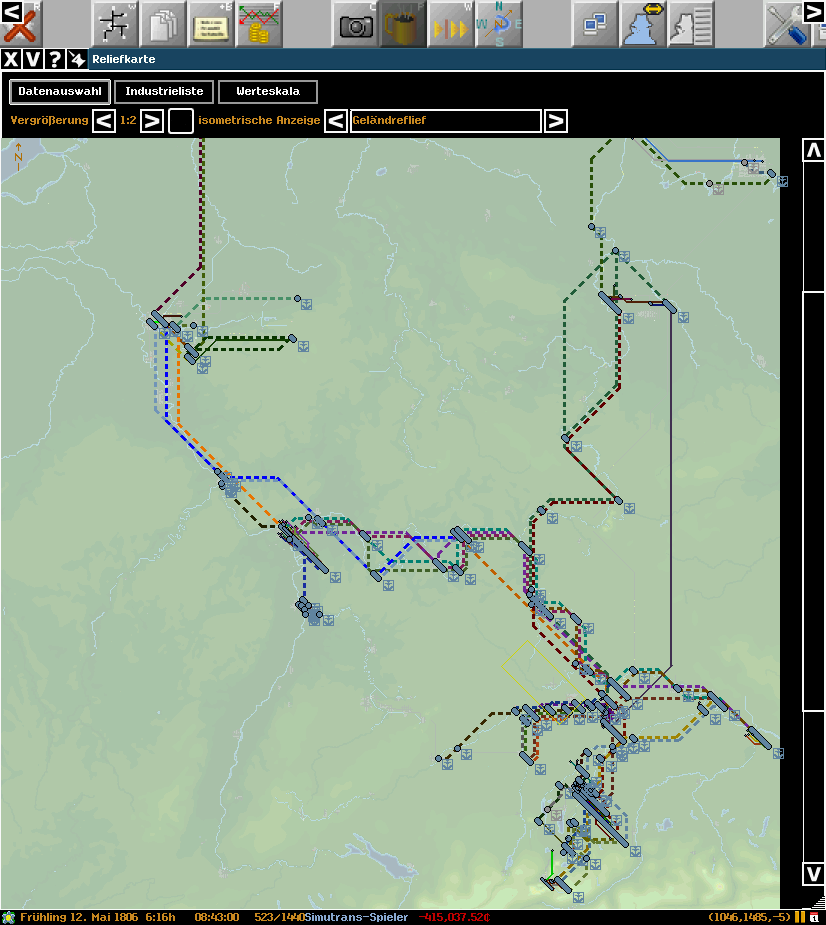The height and width of the screenshot is (925, 826).
Task: Click the screenshot camera icon
Action: (356, 24)
